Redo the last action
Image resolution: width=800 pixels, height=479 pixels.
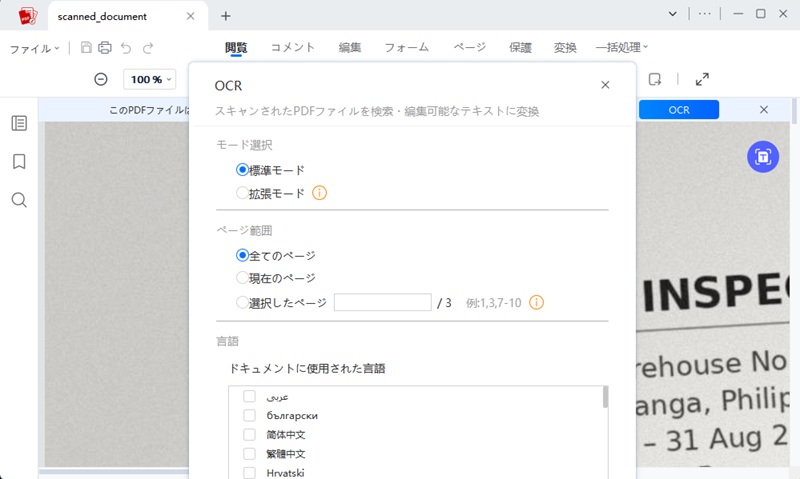point(148,48)
